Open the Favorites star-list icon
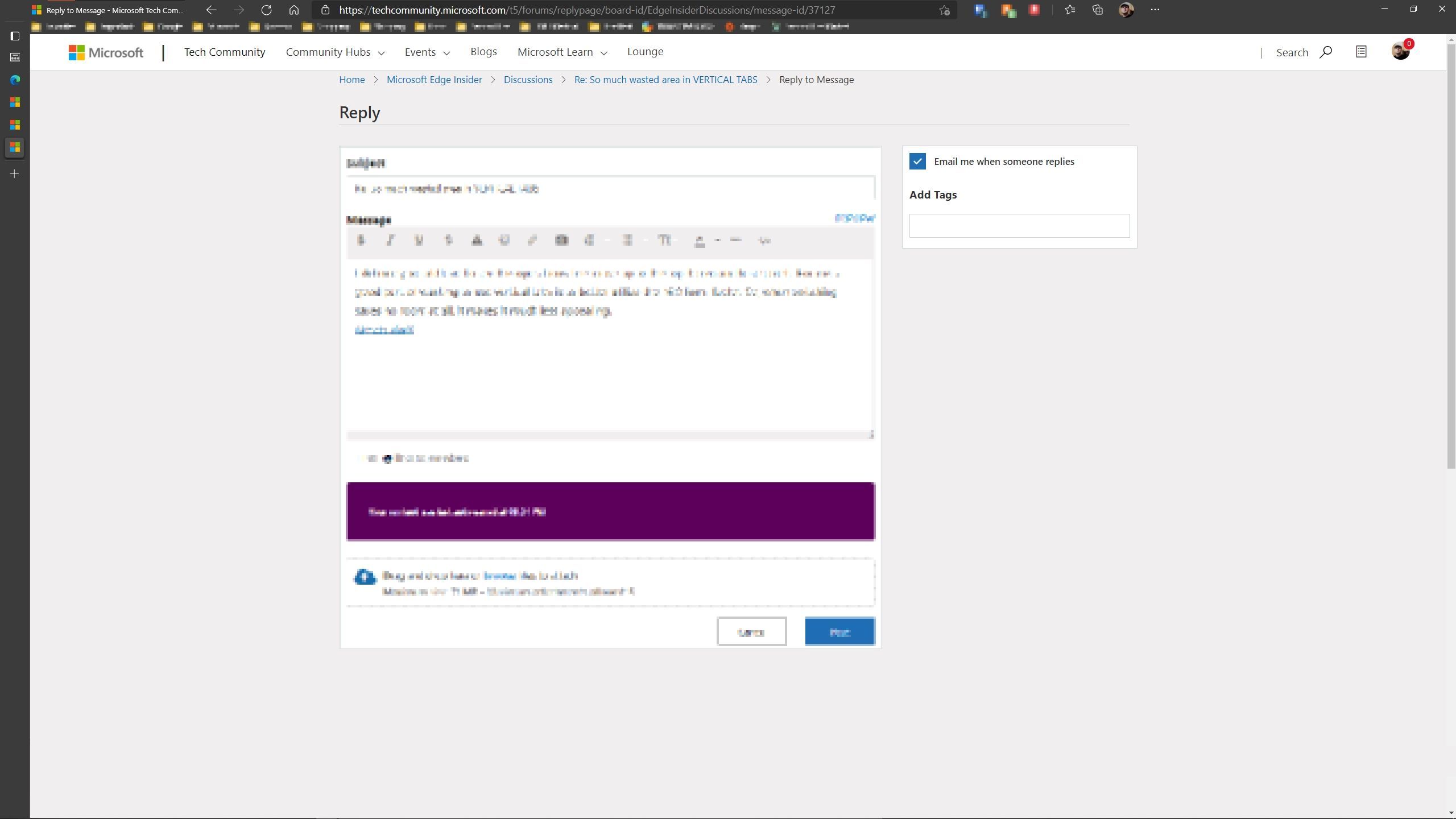 click(x=1070, y=10)
